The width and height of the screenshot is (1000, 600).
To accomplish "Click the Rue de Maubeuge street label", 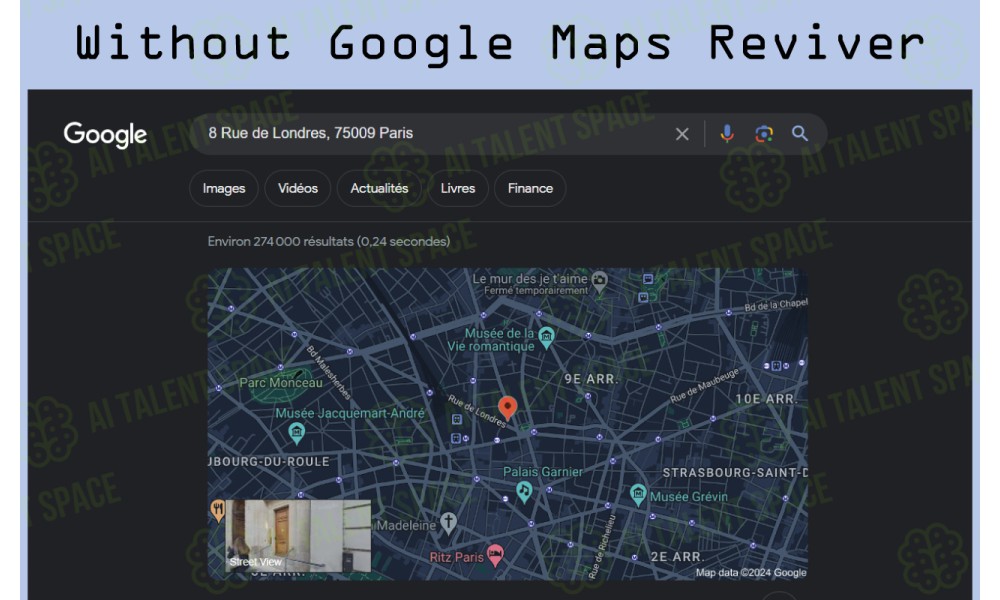I will pyautogui.click(x=704, y=385).
